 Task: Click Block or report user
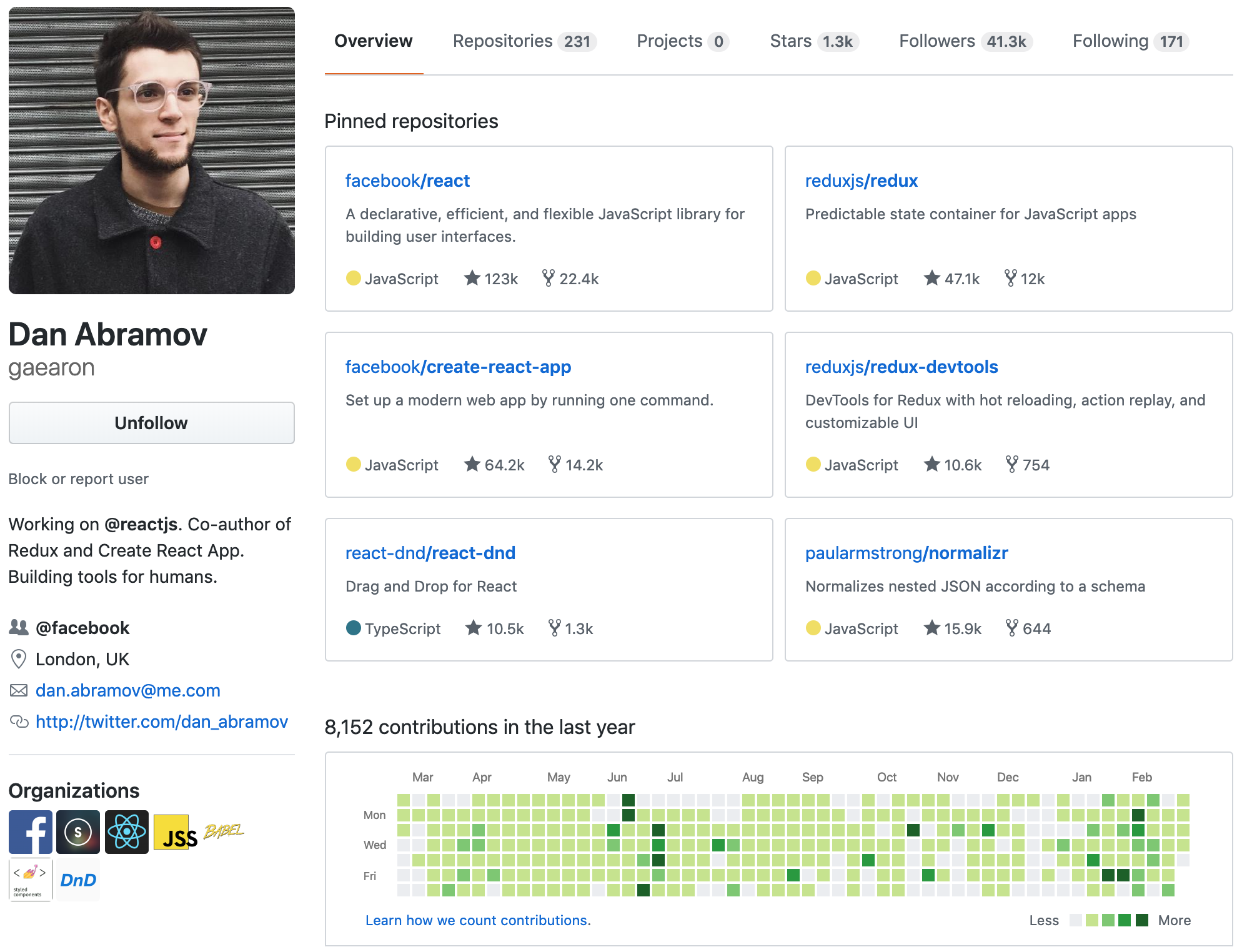79,479
